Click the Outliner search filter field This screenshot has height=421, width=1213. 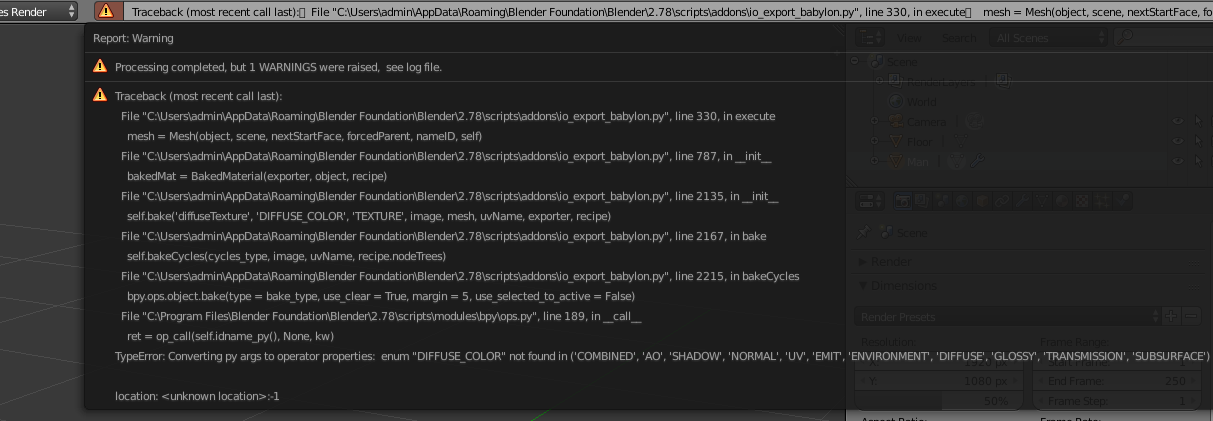click(x=1165, y=38)
